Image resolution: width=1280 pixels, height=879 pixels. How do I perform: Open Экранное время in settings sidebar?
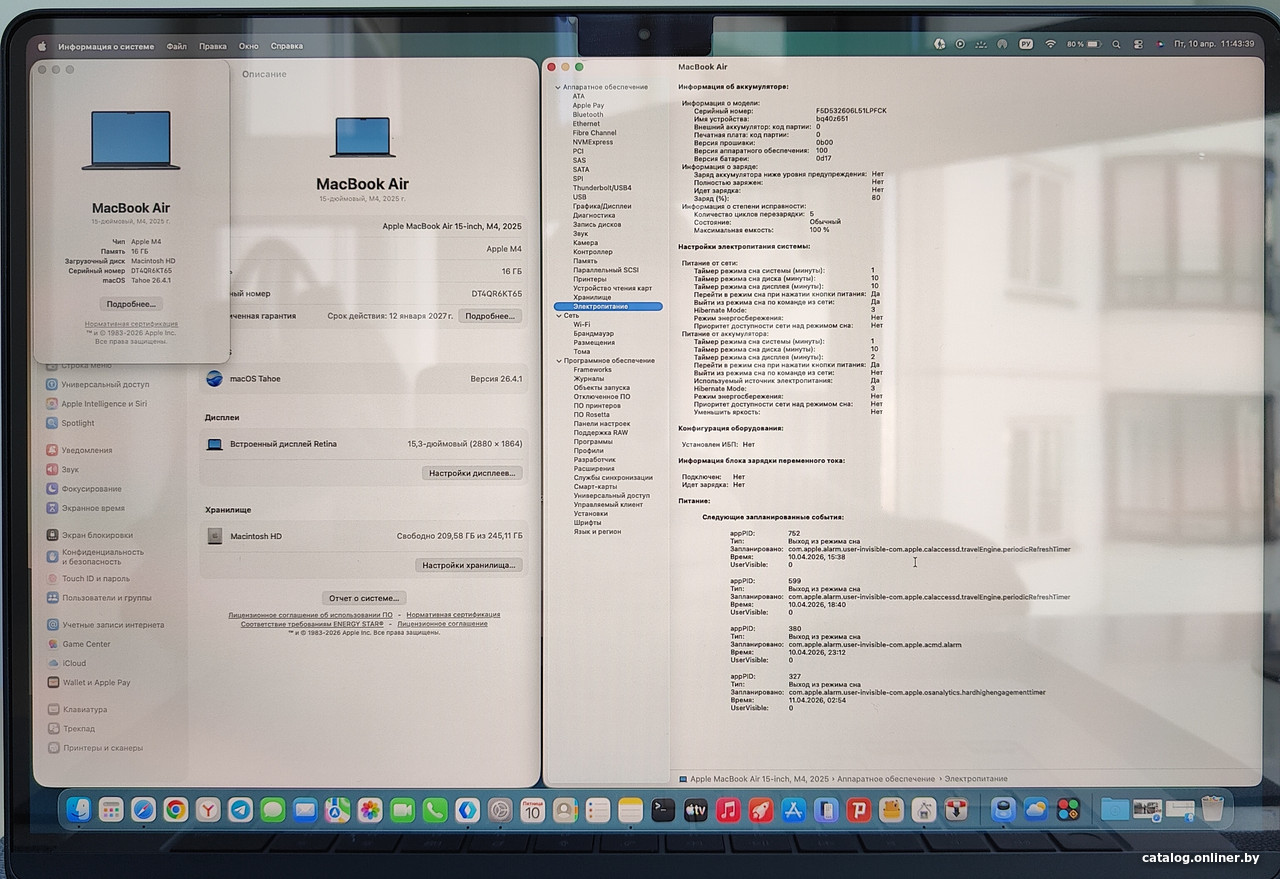(85, 508)
